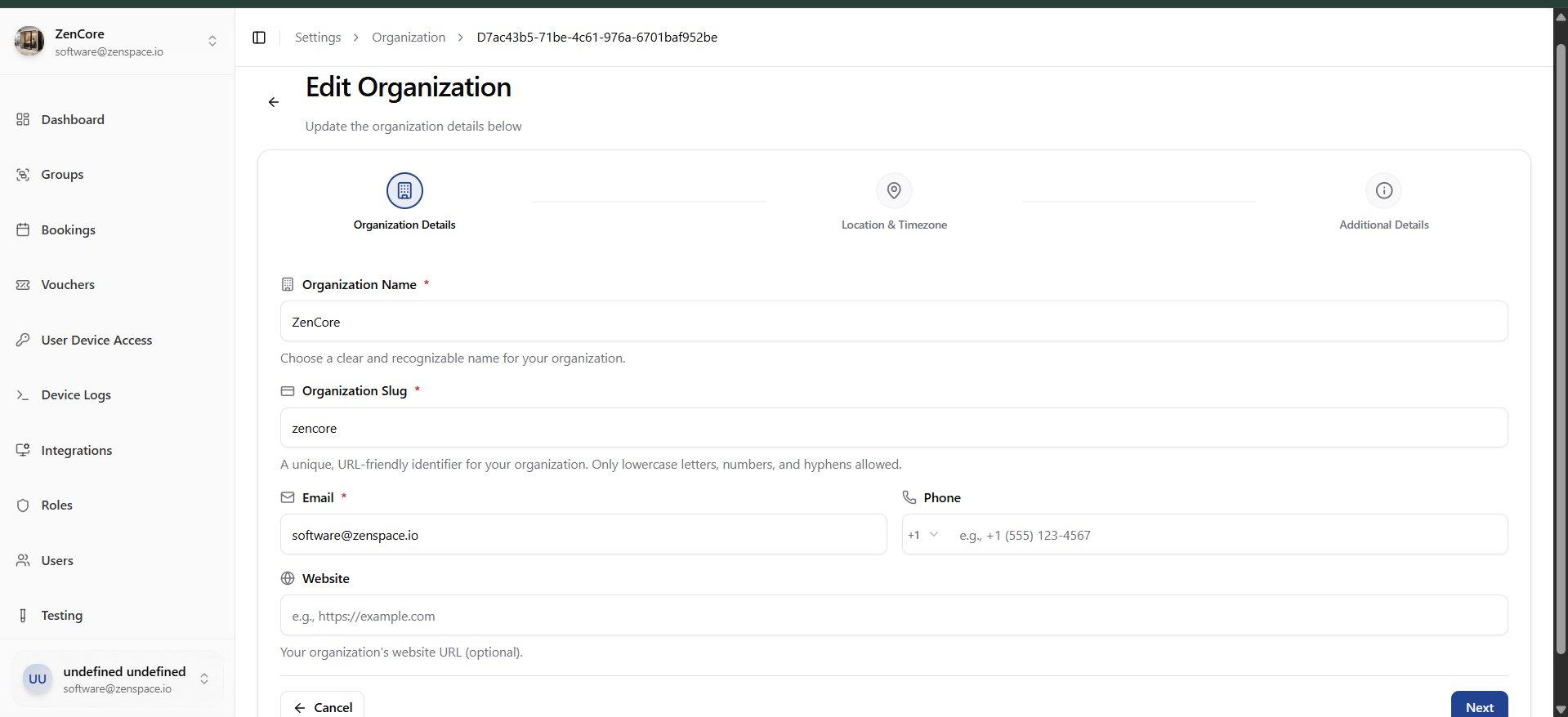Click the Vouchers ticket icon
Viewport: 1568px width, 717px height.
[23, 285]
